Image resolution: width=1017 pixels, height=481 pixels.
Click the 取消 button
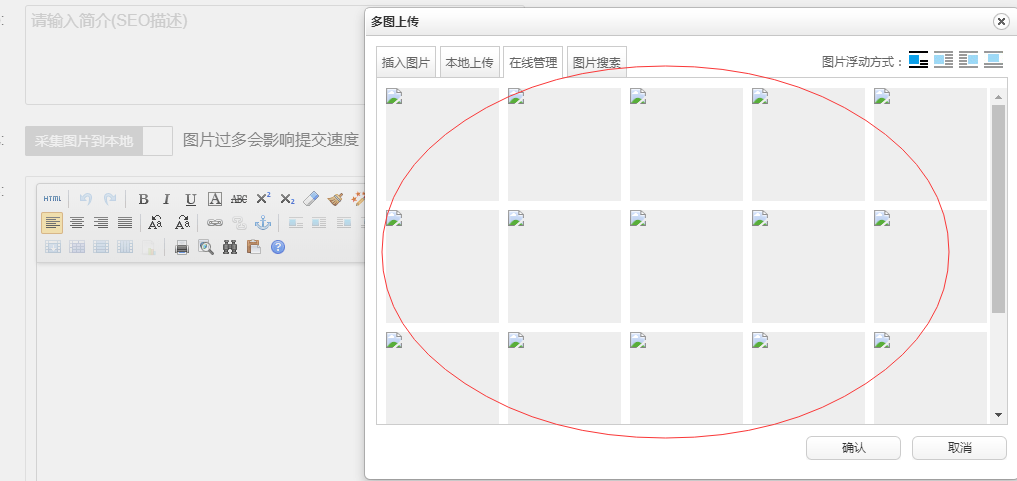tap(959, 448)
